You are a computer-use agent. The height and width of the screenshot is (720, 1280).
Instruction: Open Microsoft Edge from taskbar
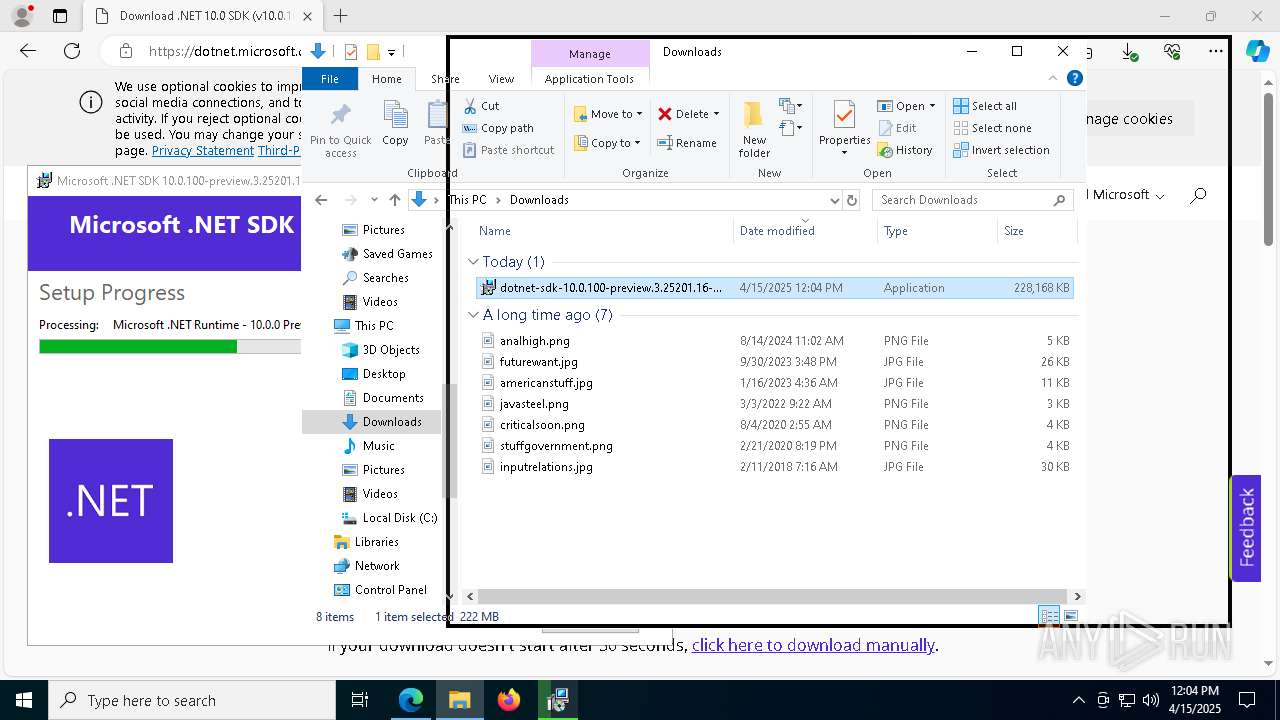pos(411,700)
